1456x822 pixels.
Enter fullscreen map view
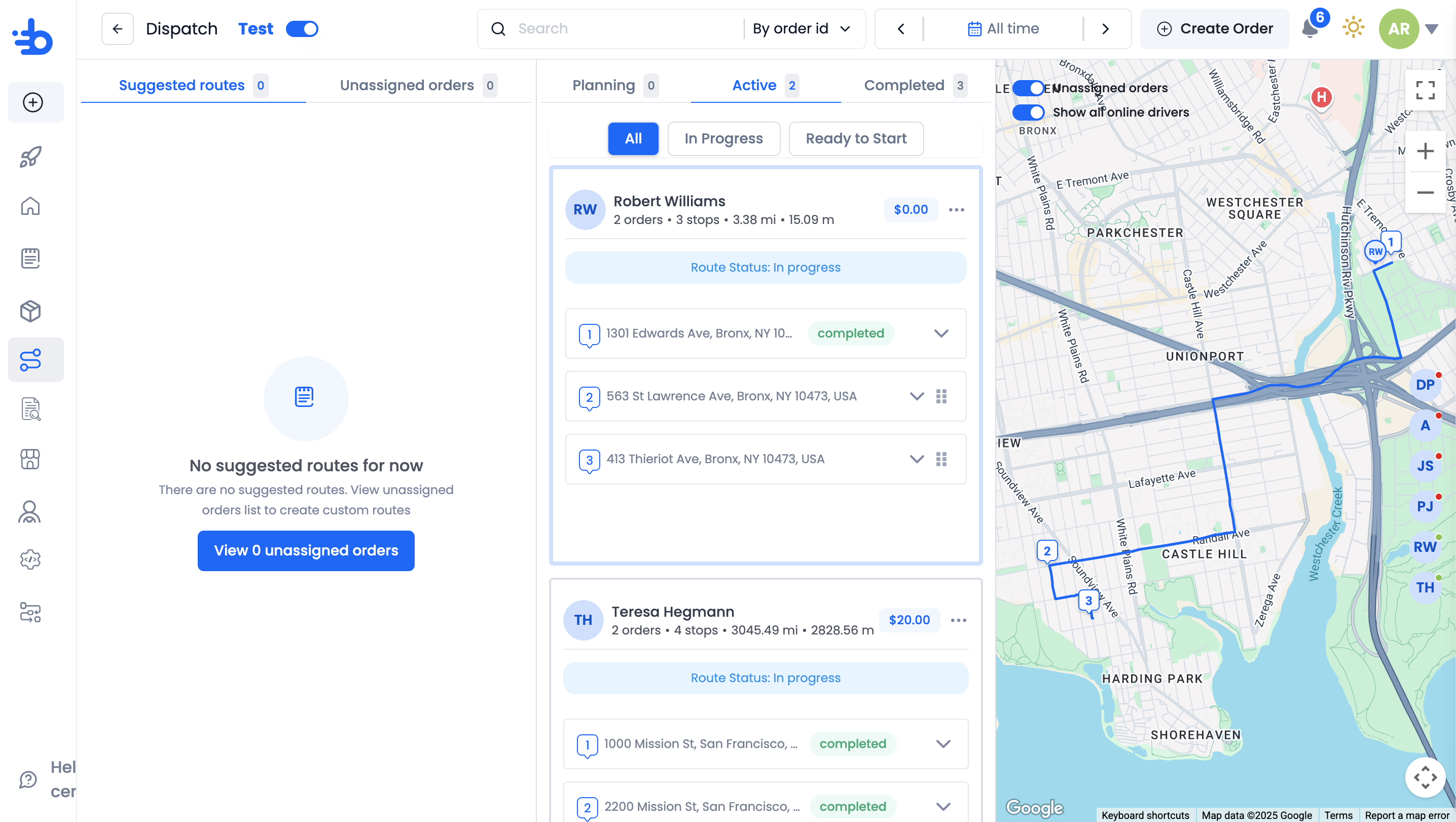tap(1426, 90)
